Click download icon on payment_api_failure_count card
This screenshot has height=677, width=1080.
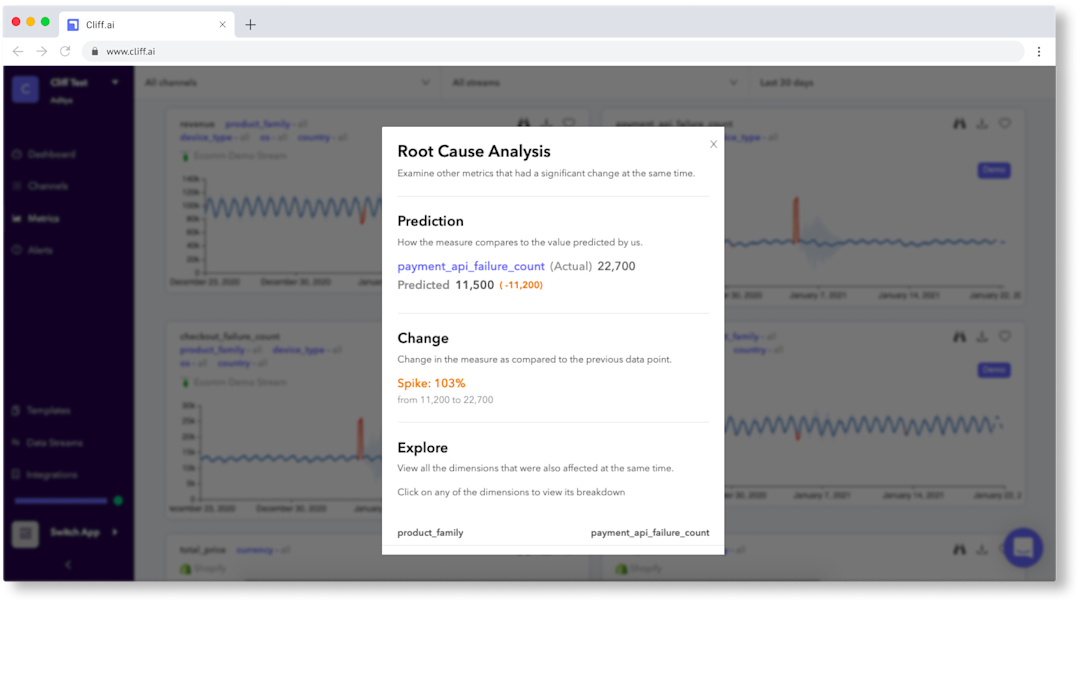[982, 124]
